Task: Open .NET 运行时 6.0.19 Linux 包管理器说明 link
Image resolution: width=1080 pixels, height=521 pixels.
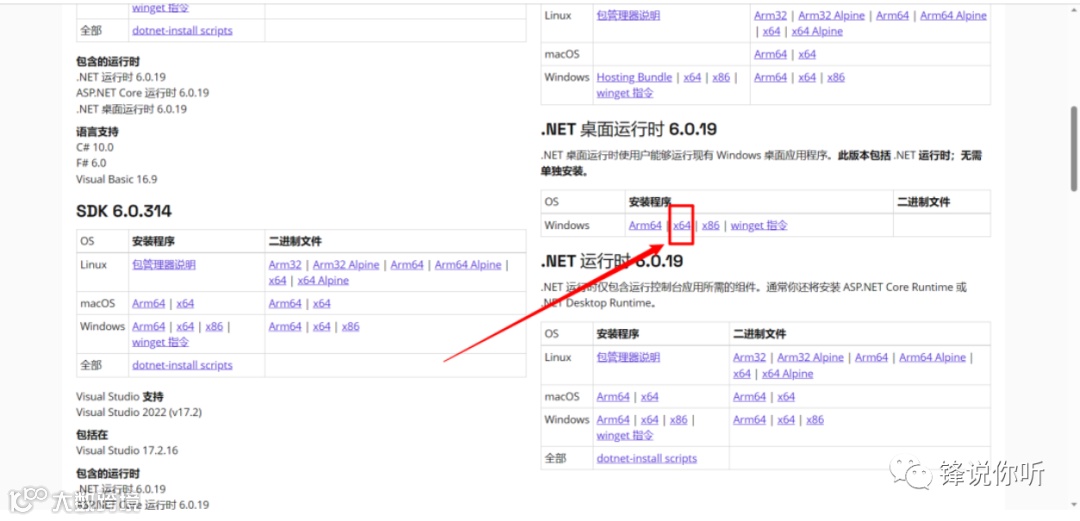Action: coord(628,357)
